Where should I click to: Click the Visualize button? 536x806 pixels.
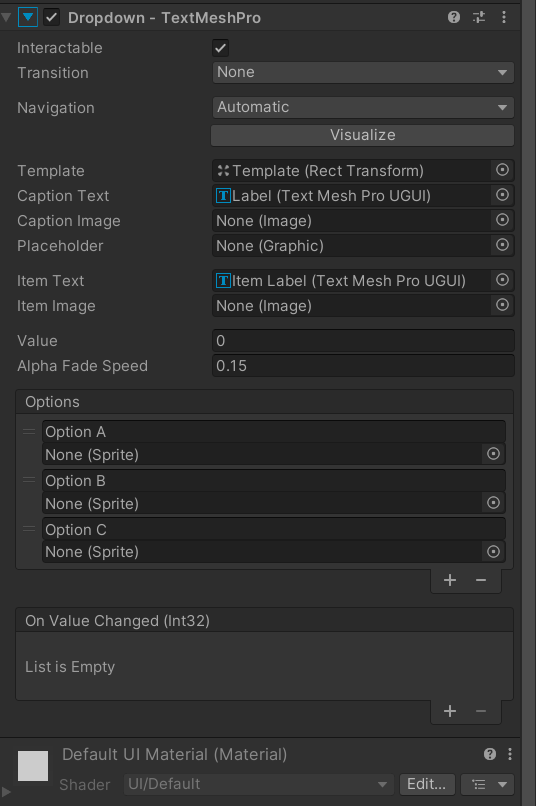pos(363,135)
